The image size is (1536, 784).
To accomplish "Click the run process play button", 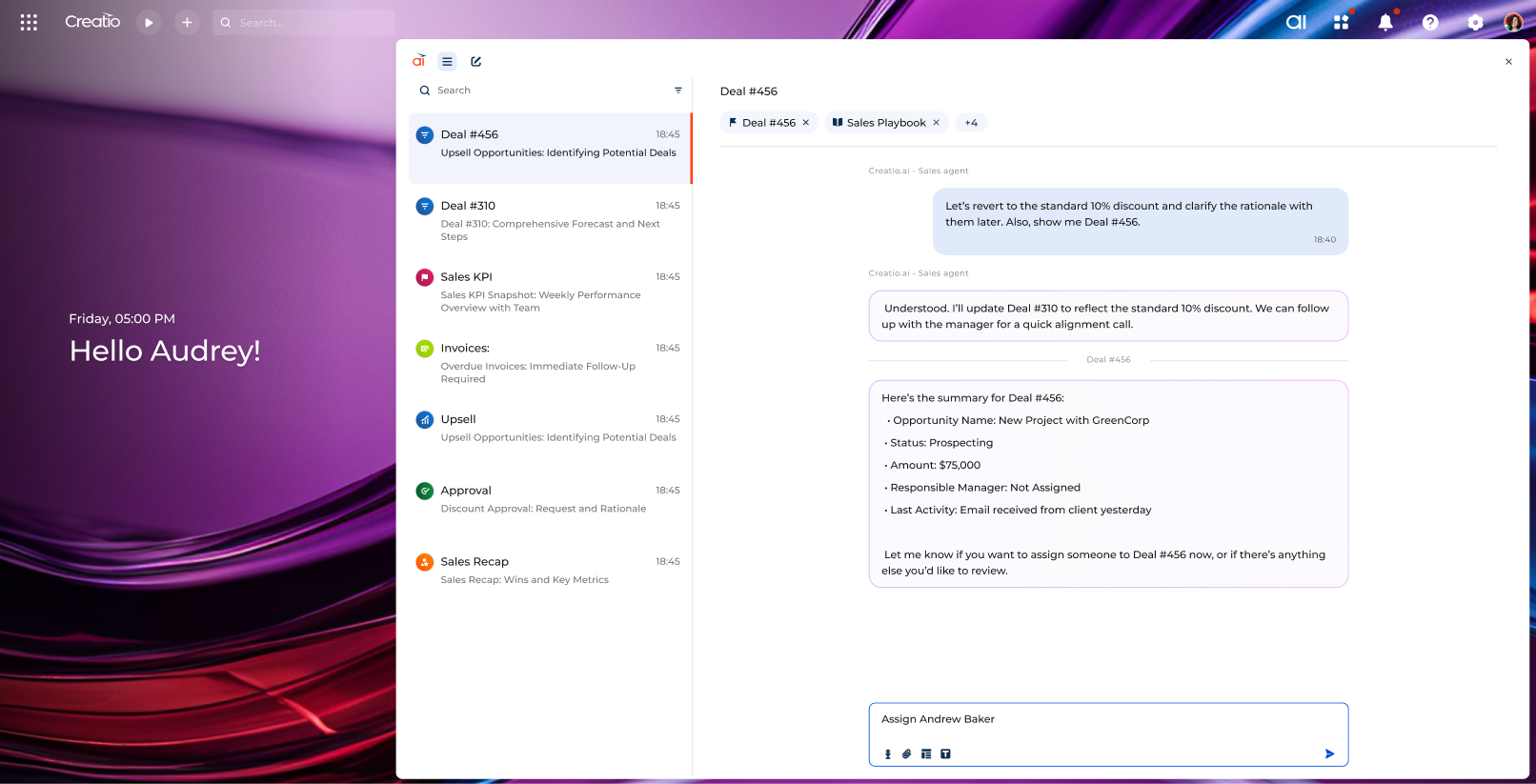I will [149, 22].
